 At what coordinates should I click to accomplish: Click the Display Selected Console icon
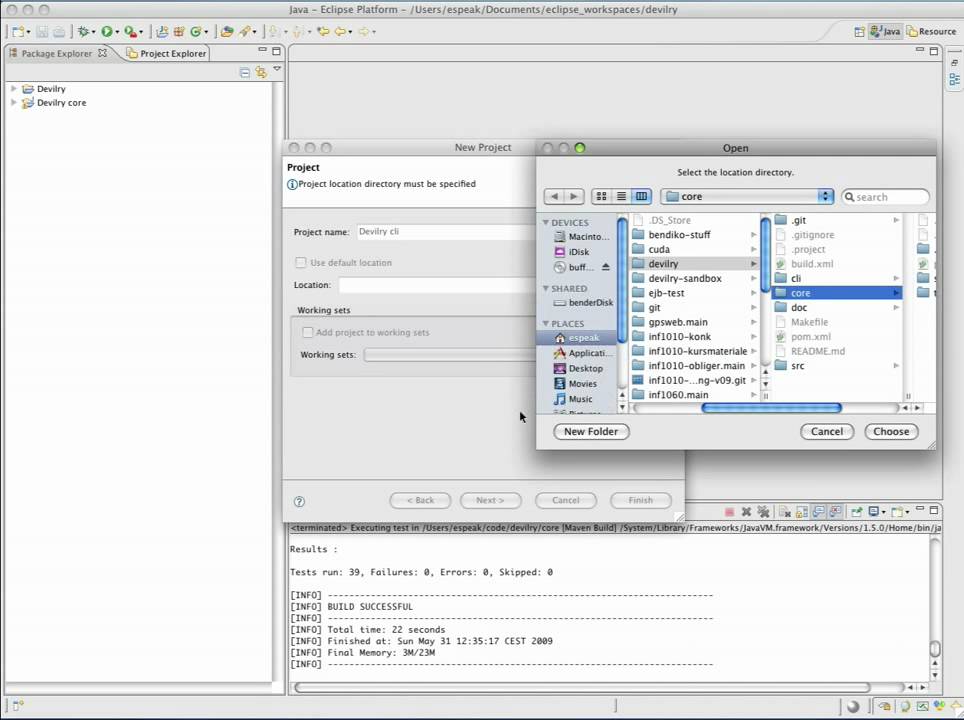coord(874,512)
